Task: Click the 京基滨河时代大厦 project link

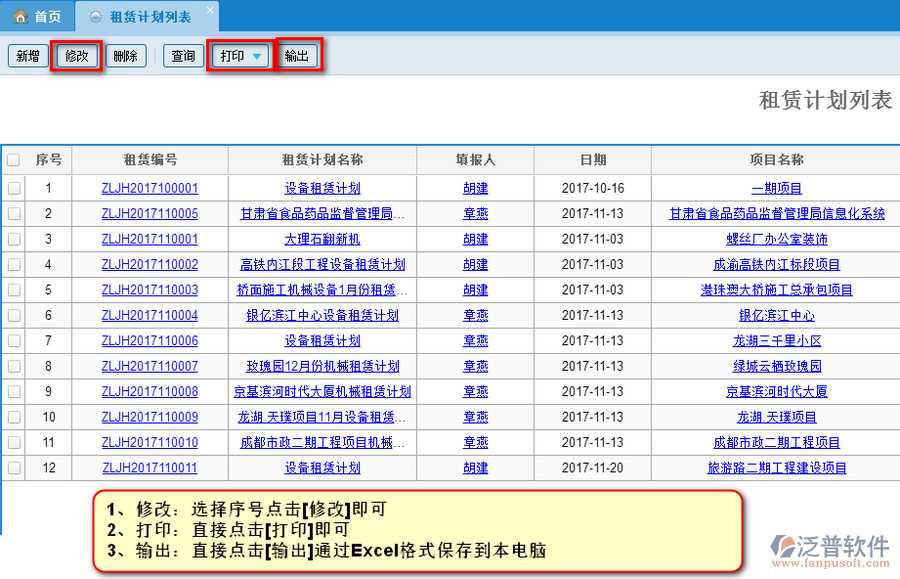Action: 776,392
